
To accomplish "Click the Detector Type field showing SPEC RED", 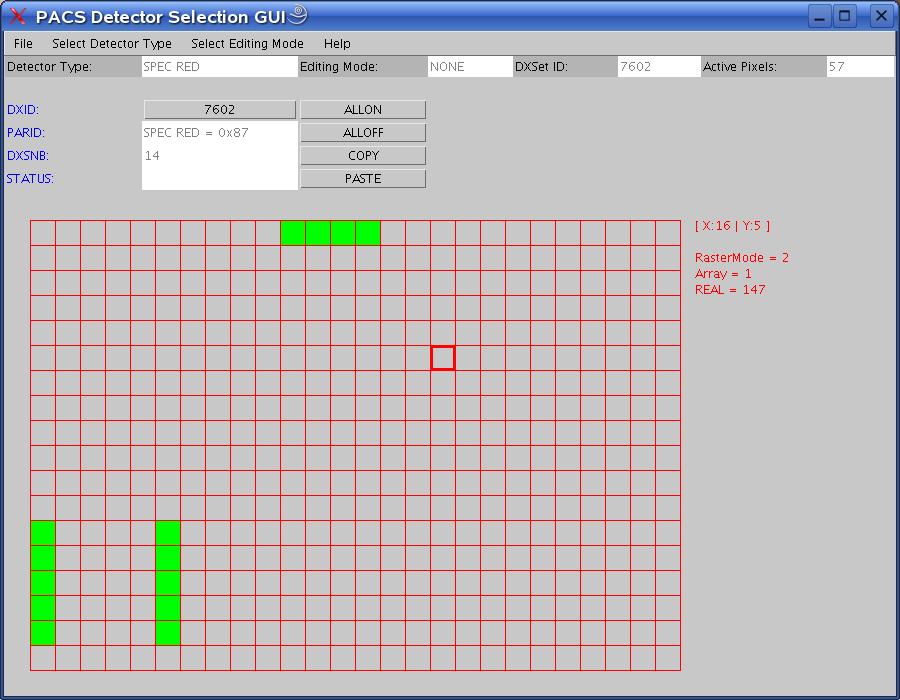I will pyautogui.click(x=219, y=67).
